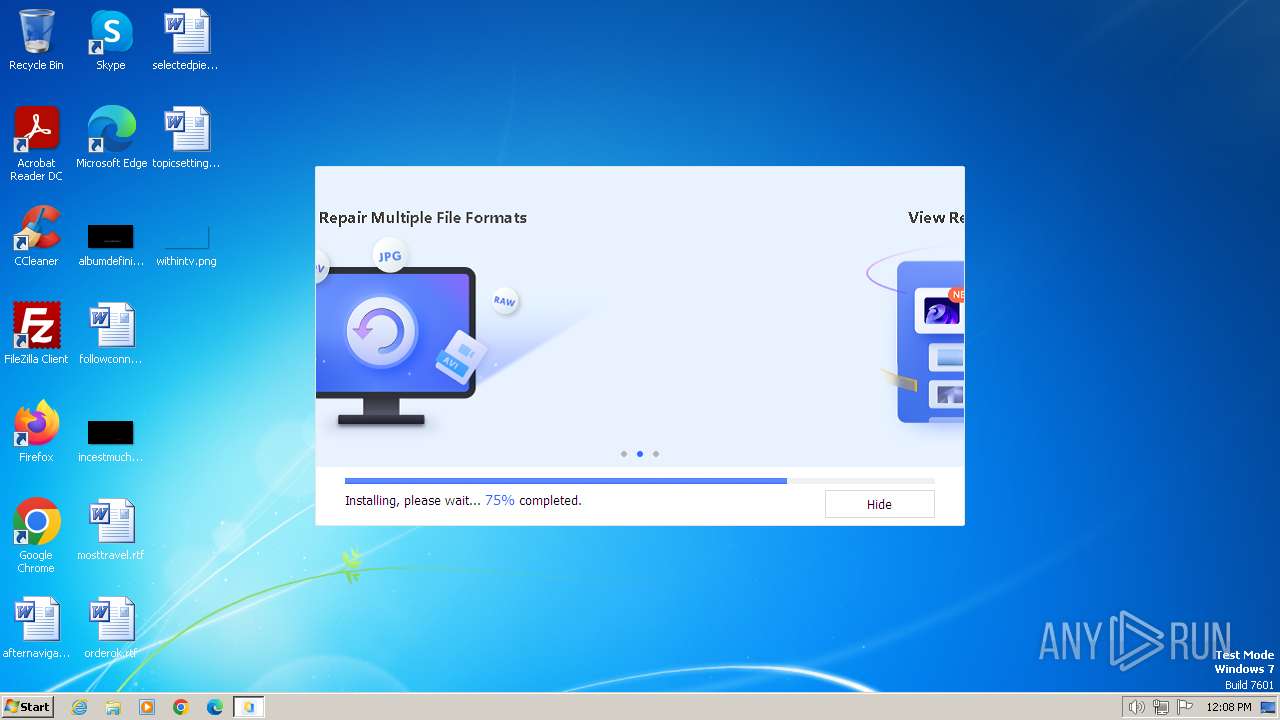Hide the installer window with Hide button
Viewport: 1280px width, 720px height.
coord(879,504)
